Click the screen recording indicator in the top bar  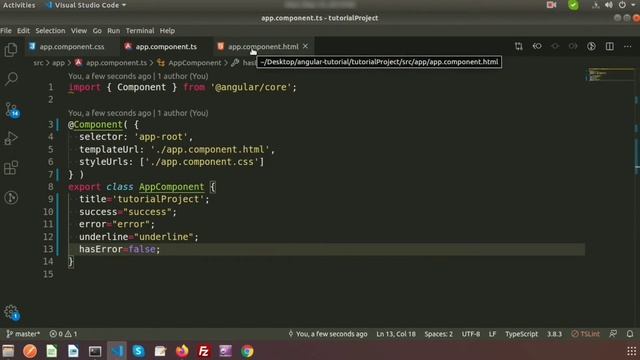click(x=551, y=5)
